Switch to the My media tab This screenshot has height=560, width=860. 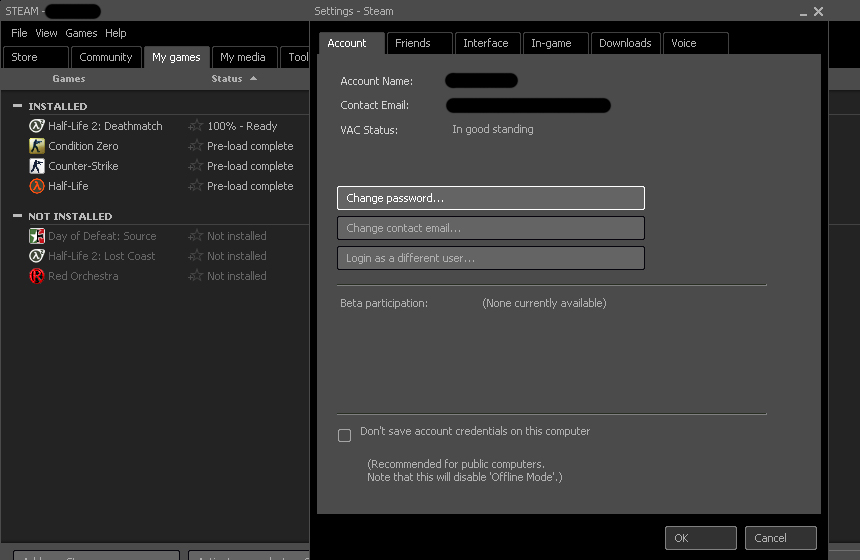(x=243, y=57)
